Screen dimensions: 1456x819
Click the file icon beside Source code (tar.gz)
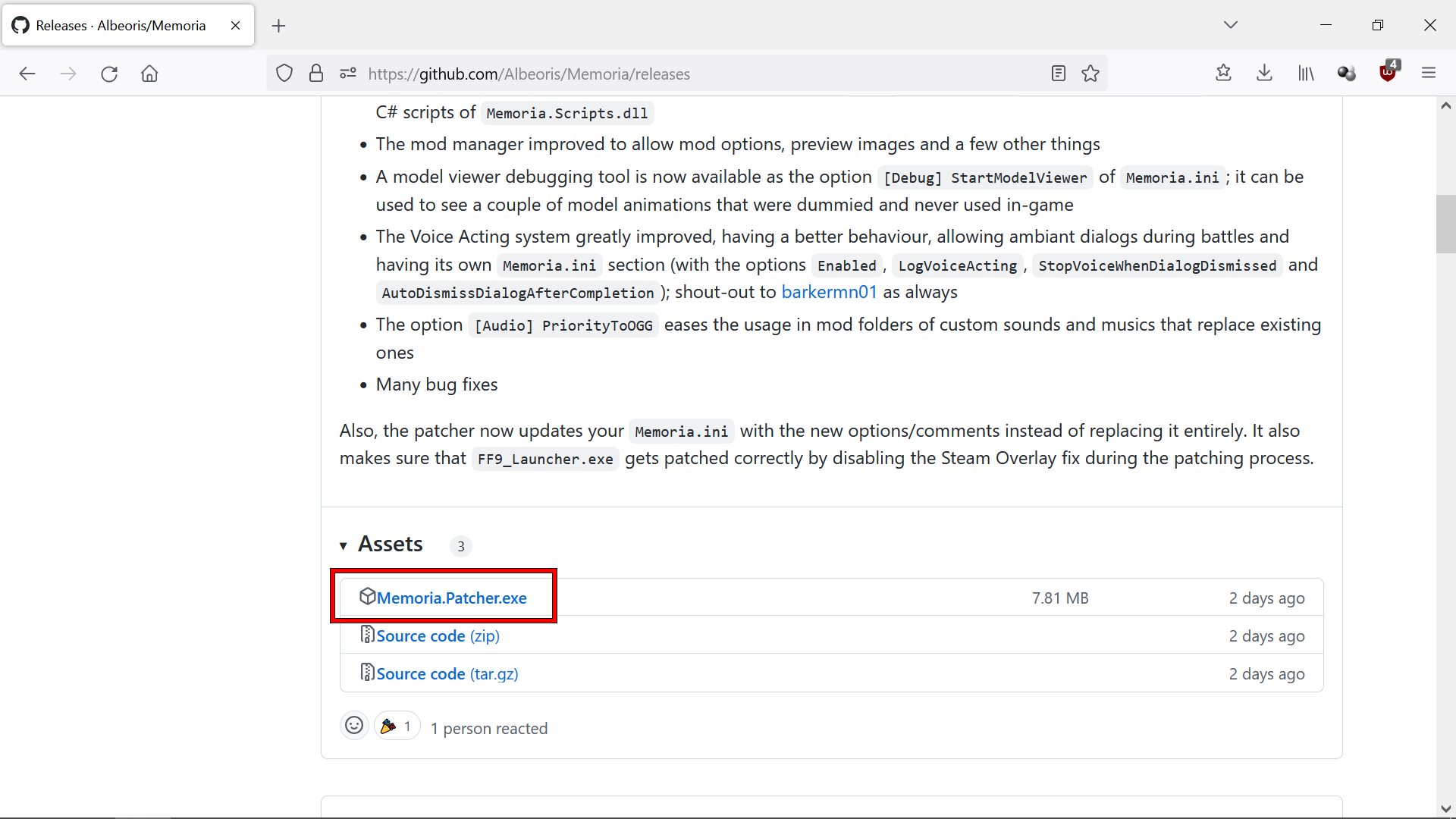(x=367, y=672)
